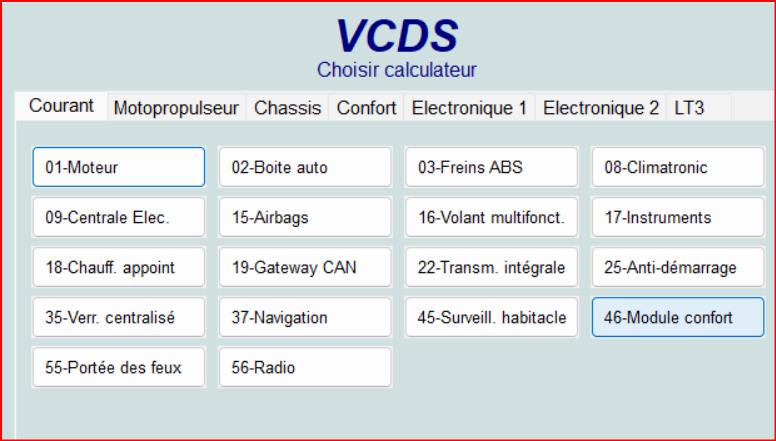Switch to Electronique 1 tab
The height and width of the screenshot is (441, 776).
(x=469, y=108)
